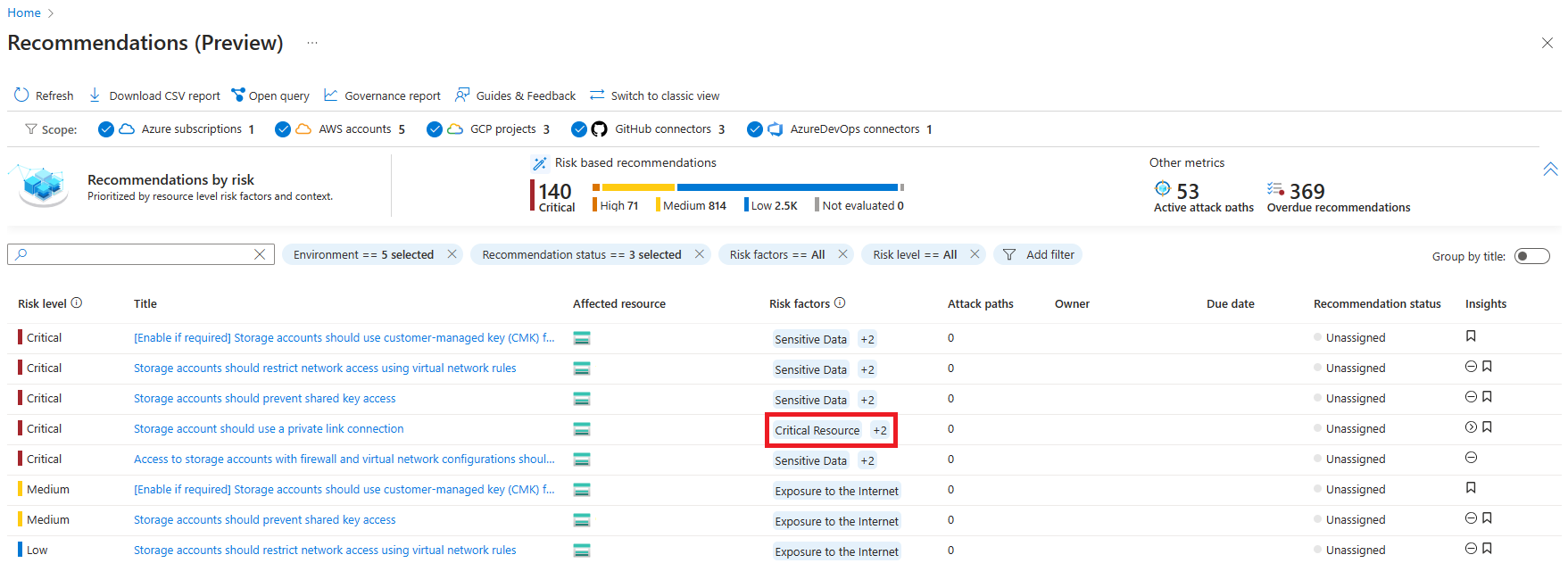Click the Refresh icon in toolbar
1568x563 pixels.
point(21,95)
